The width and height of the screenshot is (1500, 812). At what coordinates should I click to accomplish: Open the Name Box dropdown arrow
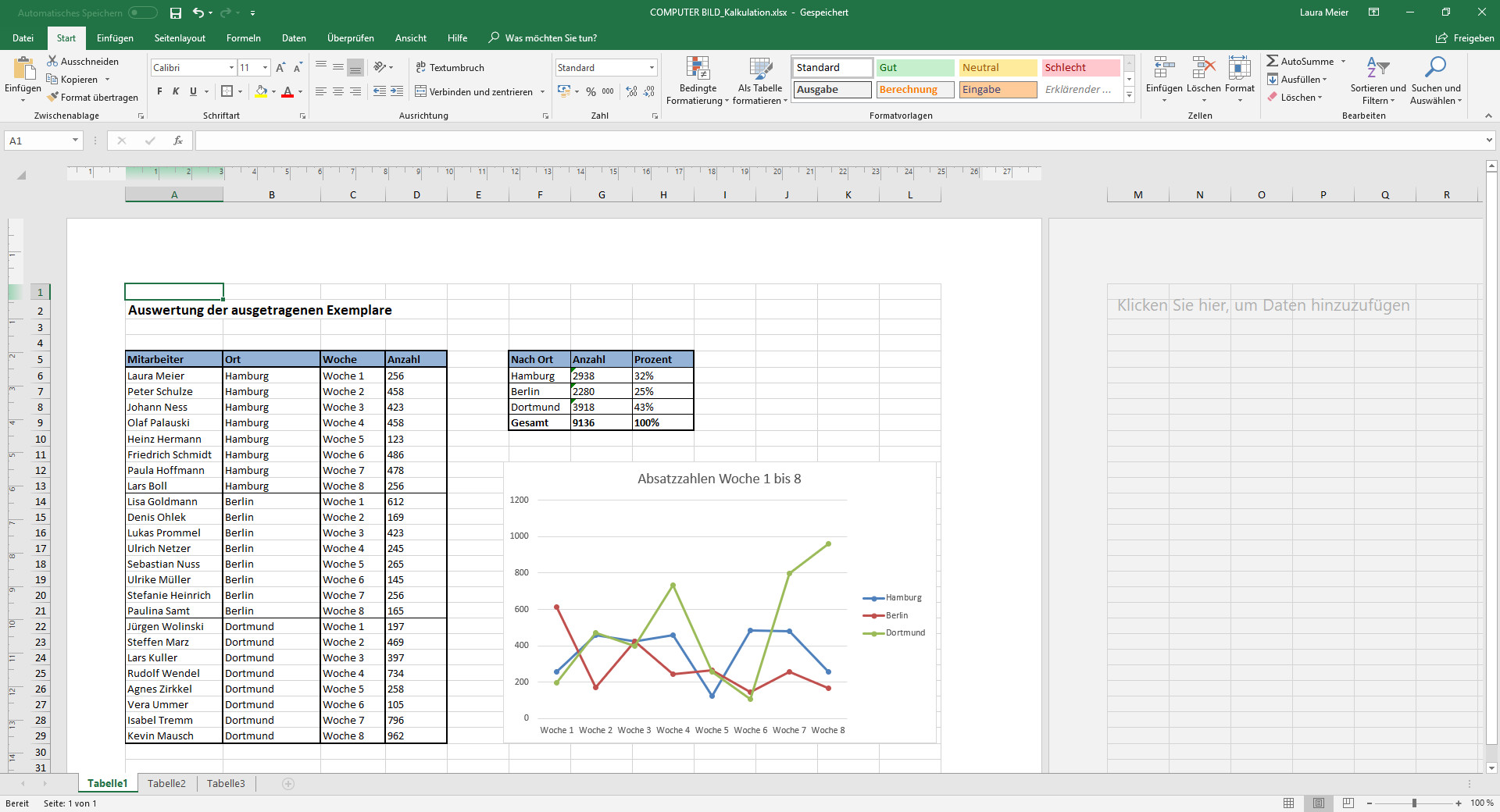[x=75, y=141]
